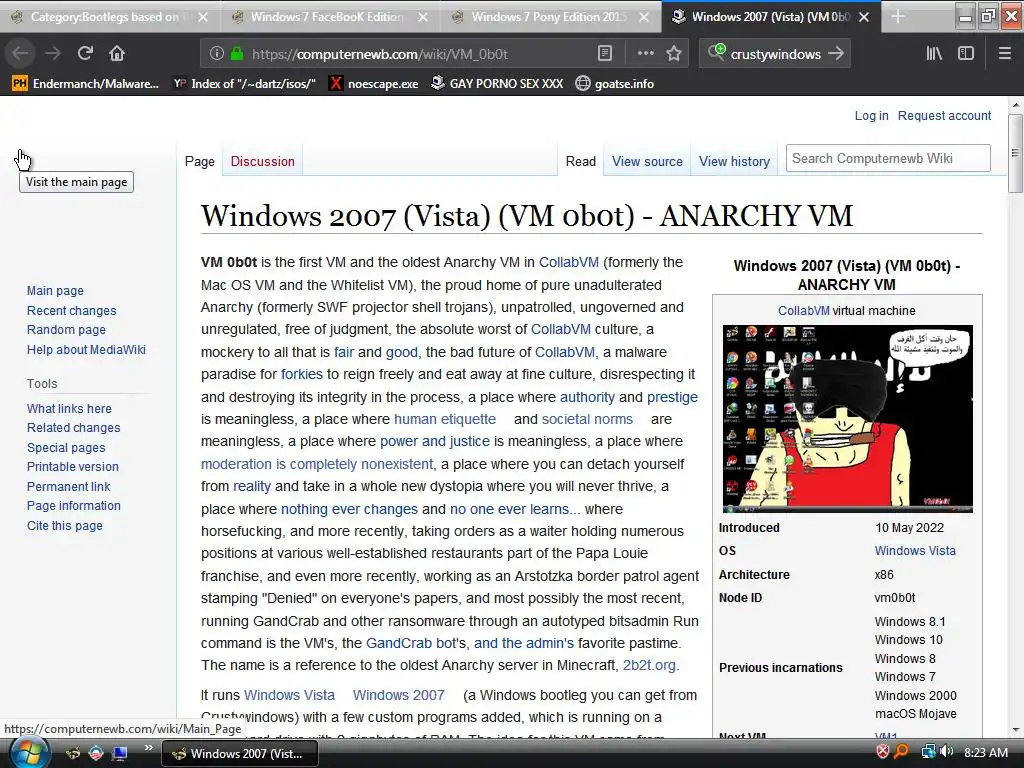This screenshot has width=1024, height=768.
Task: Open the Windows Vista infobox OS link
Action: click(915, 551)
